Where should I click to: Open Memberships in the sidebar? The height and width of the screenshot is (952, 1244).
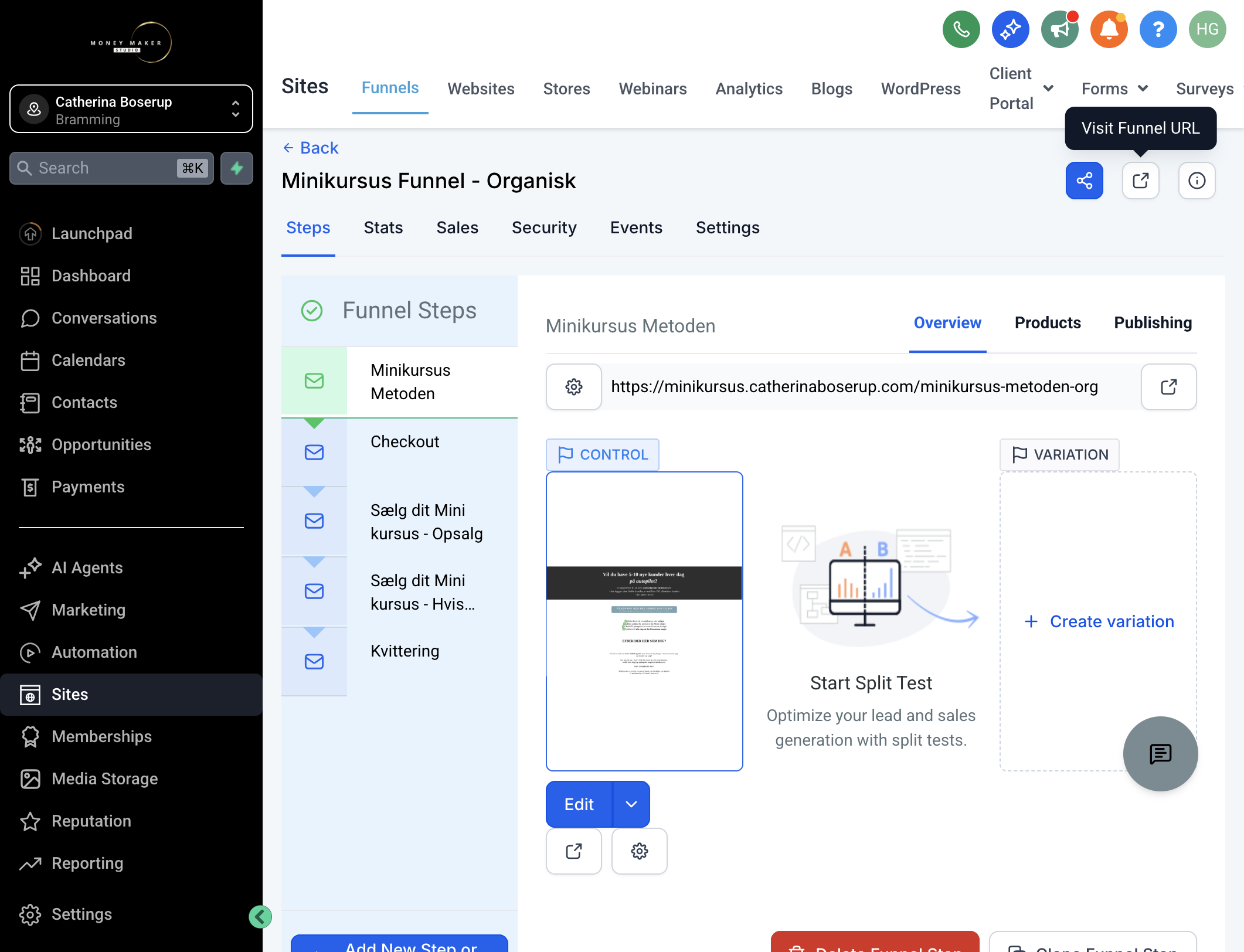coord(101,737)
